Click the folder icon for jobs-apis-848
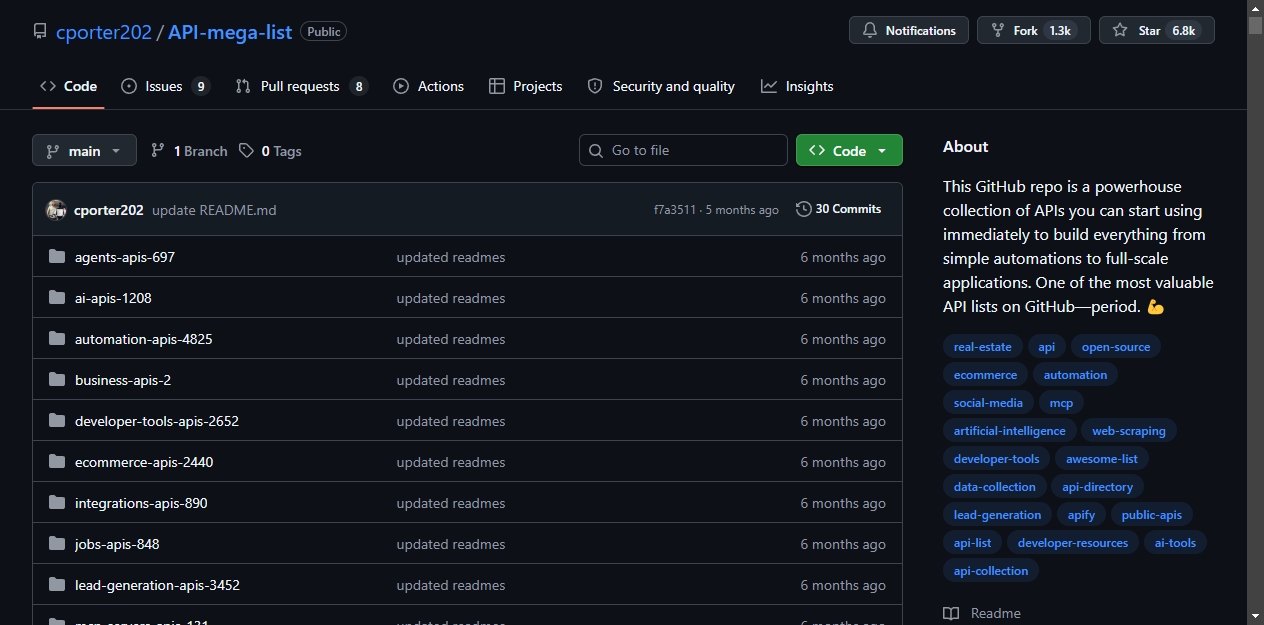This screenshot has height=625, width=1264. point(57,544)
